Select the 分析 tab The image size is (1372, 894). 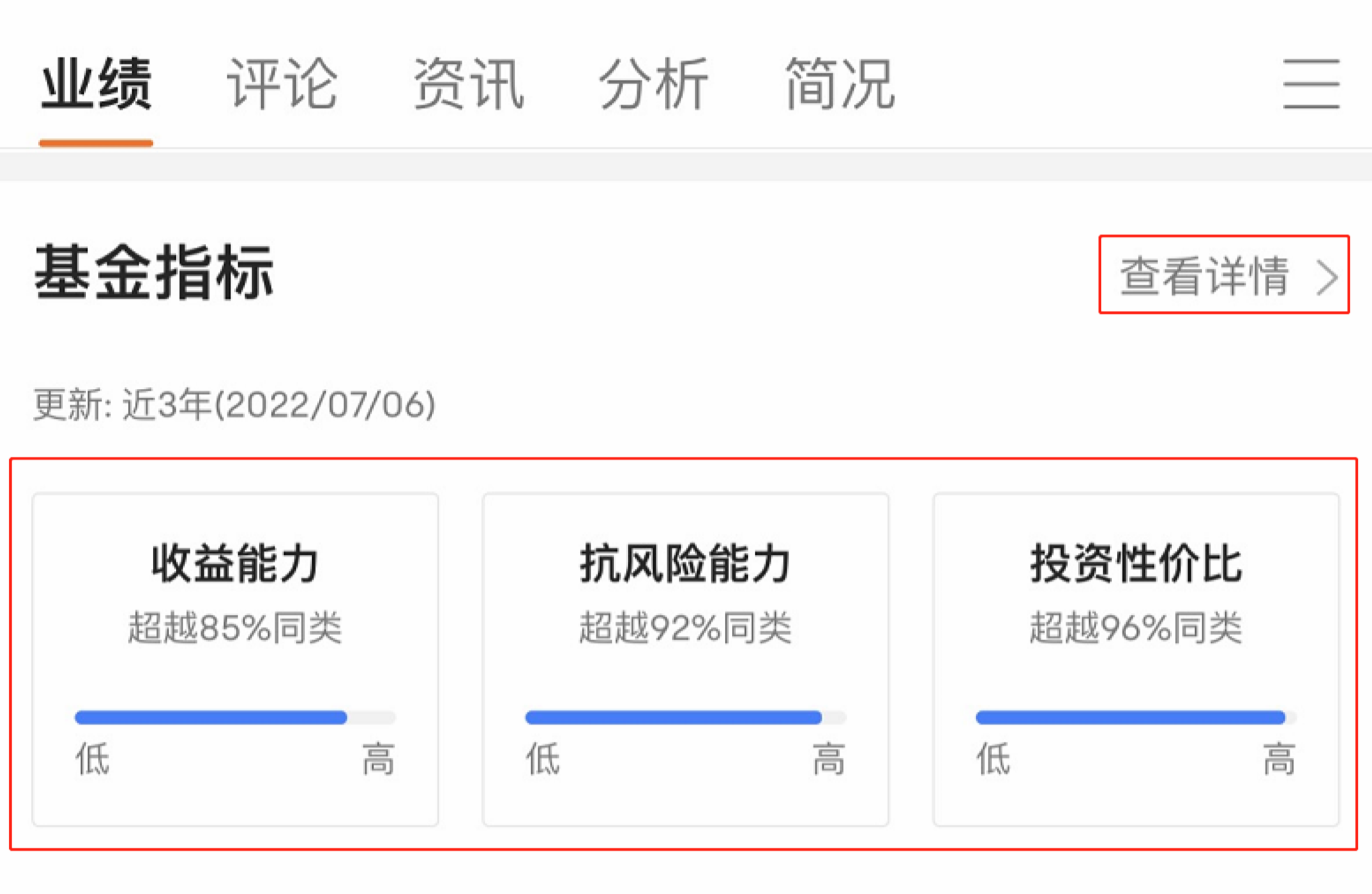click(654, 84)
